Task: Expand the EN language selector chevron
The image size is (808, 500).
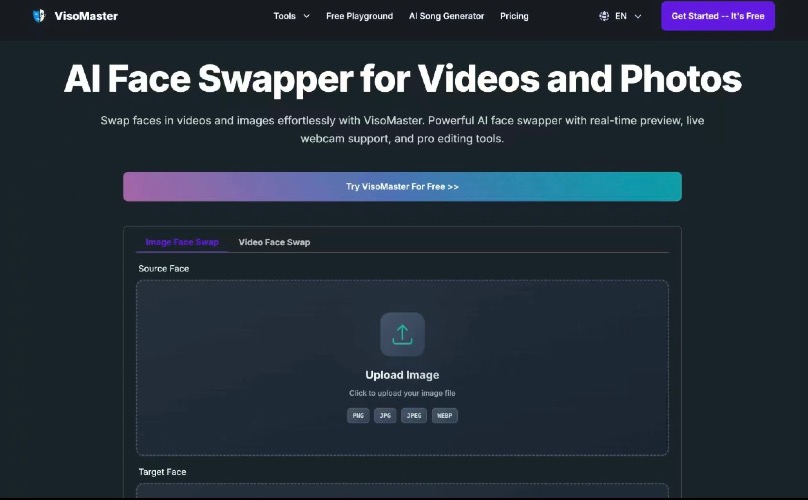Action: pyautogui.click(x=637, y=16)
